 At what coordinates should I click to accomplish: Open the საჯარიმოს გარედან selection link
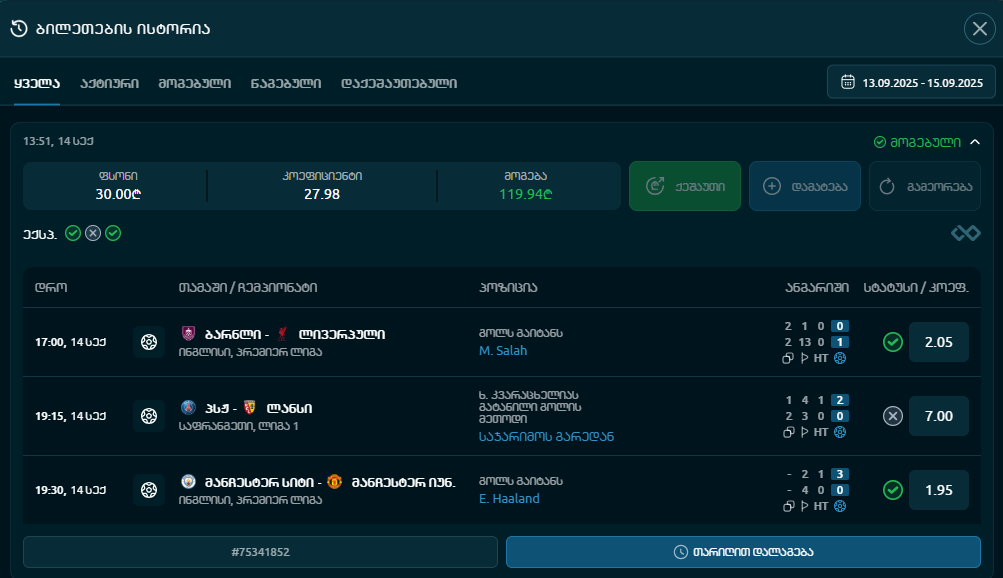point(546,437)
